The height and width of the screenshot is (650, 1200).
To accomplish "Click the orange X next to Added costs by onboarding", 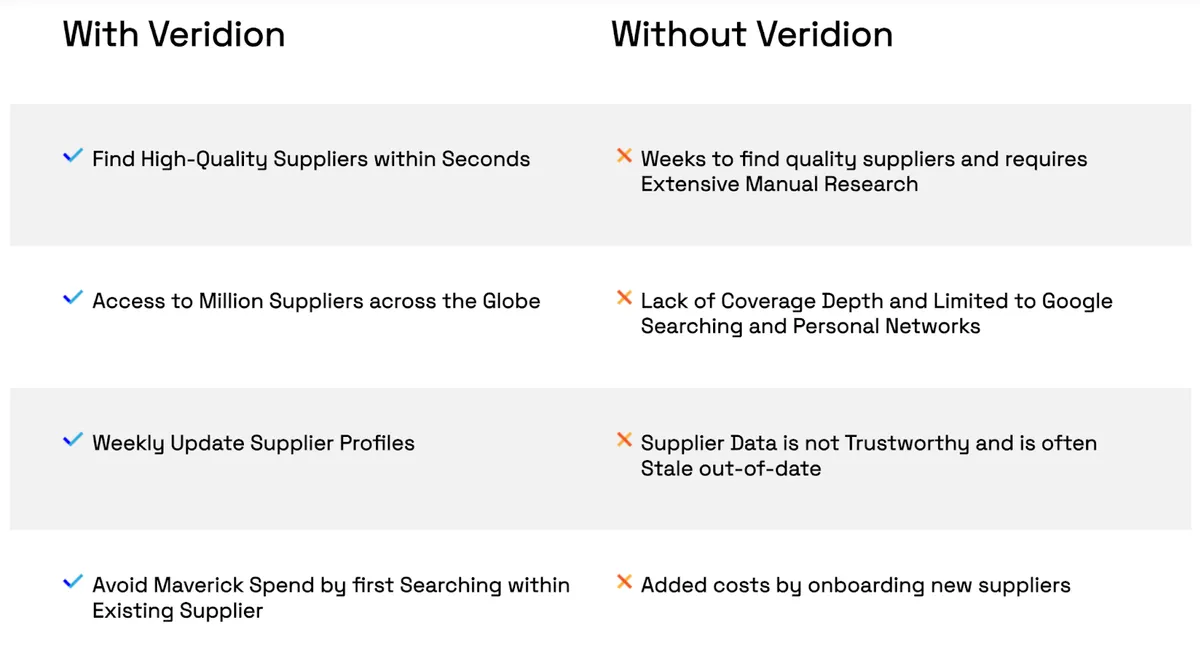I will point(624,582).
